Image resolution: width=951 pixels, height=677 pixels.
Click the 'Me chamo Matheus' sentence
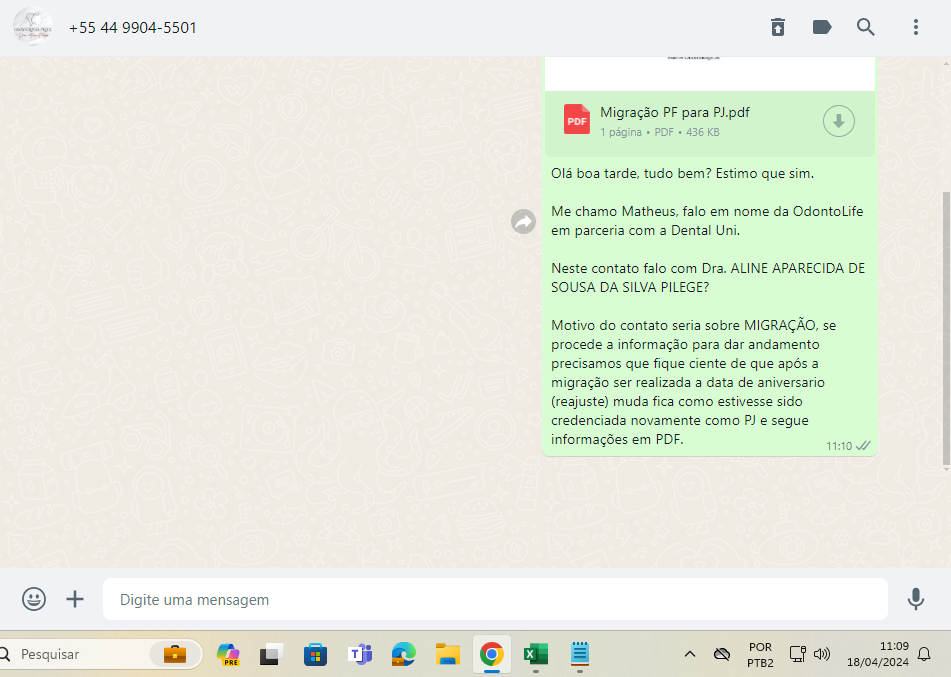click(x=707, y=221)
